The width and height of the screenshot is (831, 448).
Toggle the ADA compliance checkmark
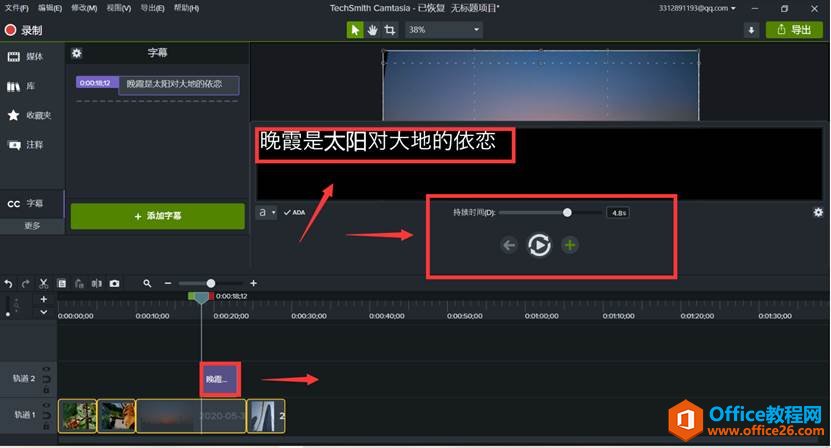[294, 213]
